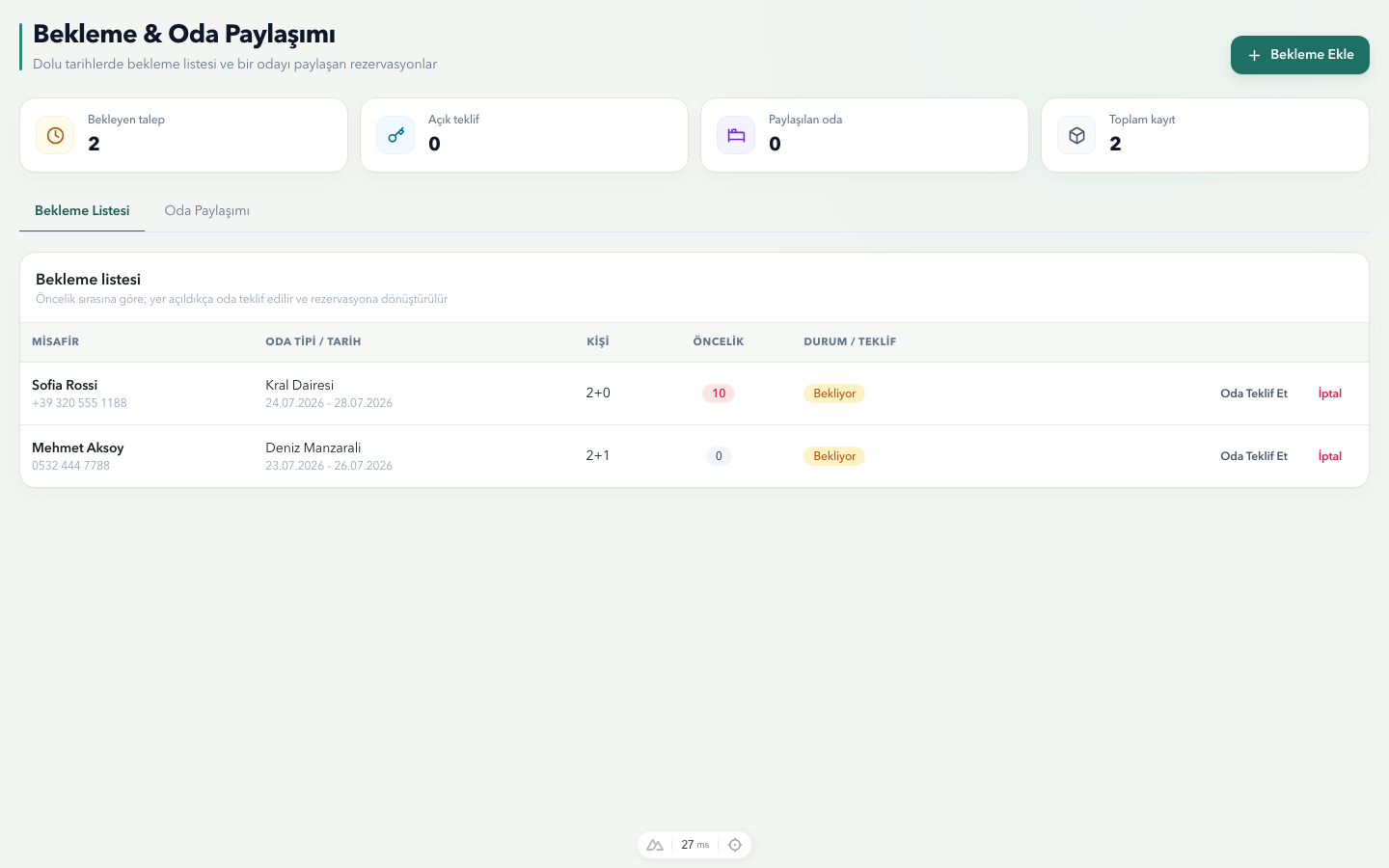Click the Sofia Rossi guest name
The image size is (1389, 868).
(x=65, y=385)
